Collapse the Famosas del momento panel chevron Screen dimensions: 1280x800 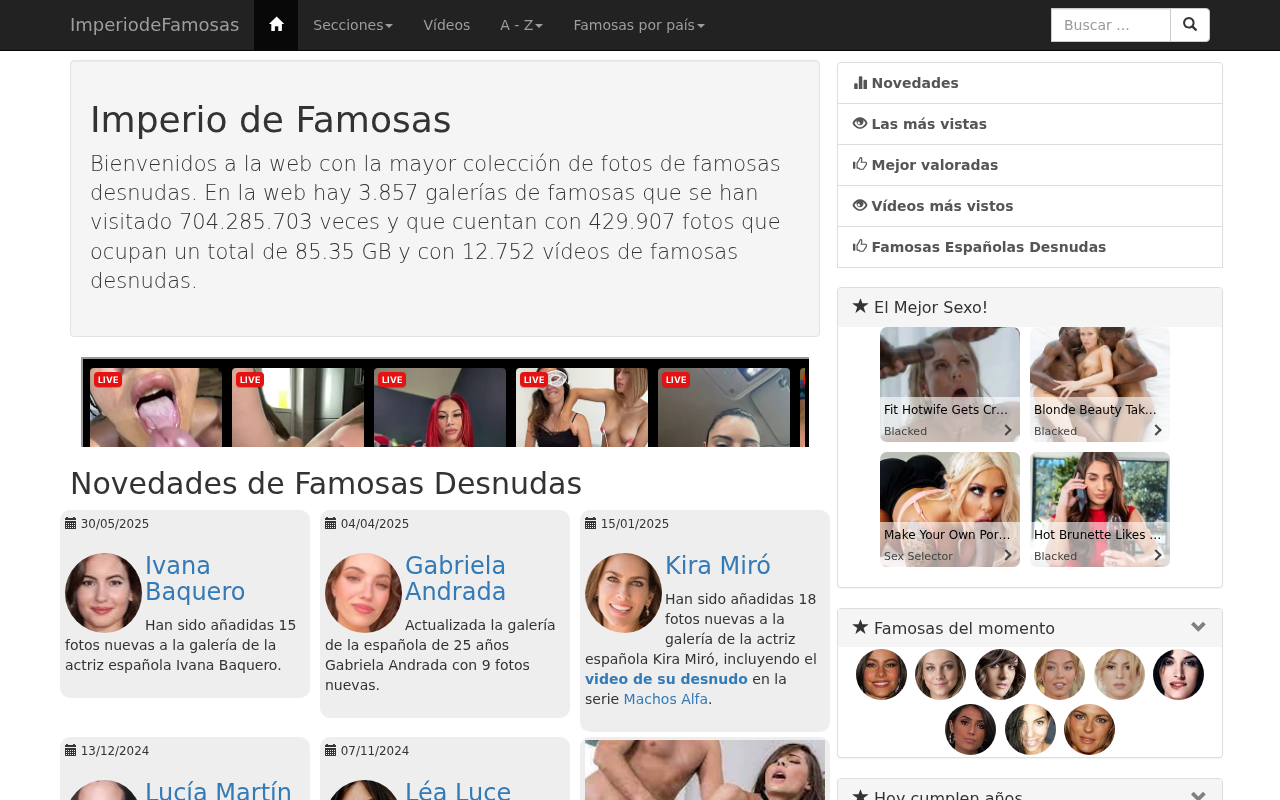[1198, 627]
